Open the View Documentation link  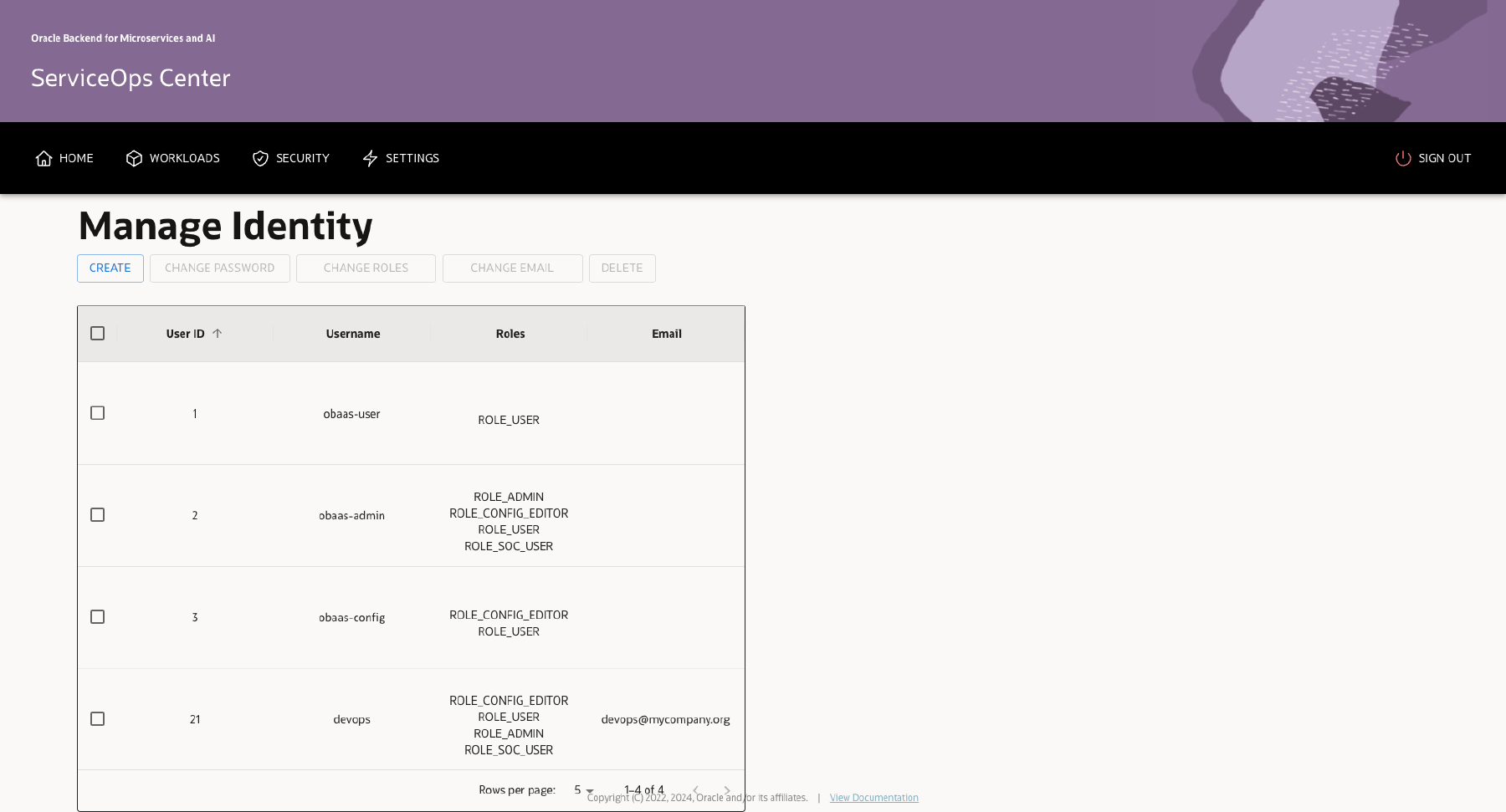[873, 797]
